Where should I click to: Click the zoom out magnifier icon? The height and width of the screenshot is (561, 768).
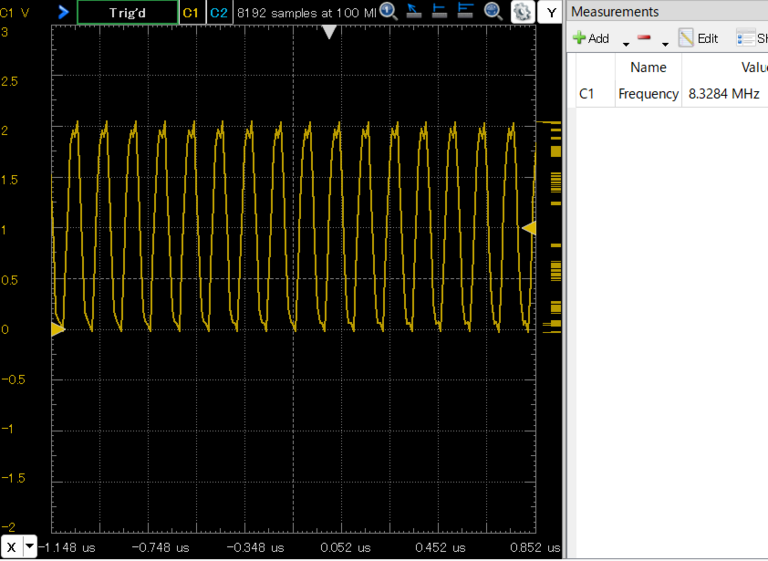pos(492,12)
